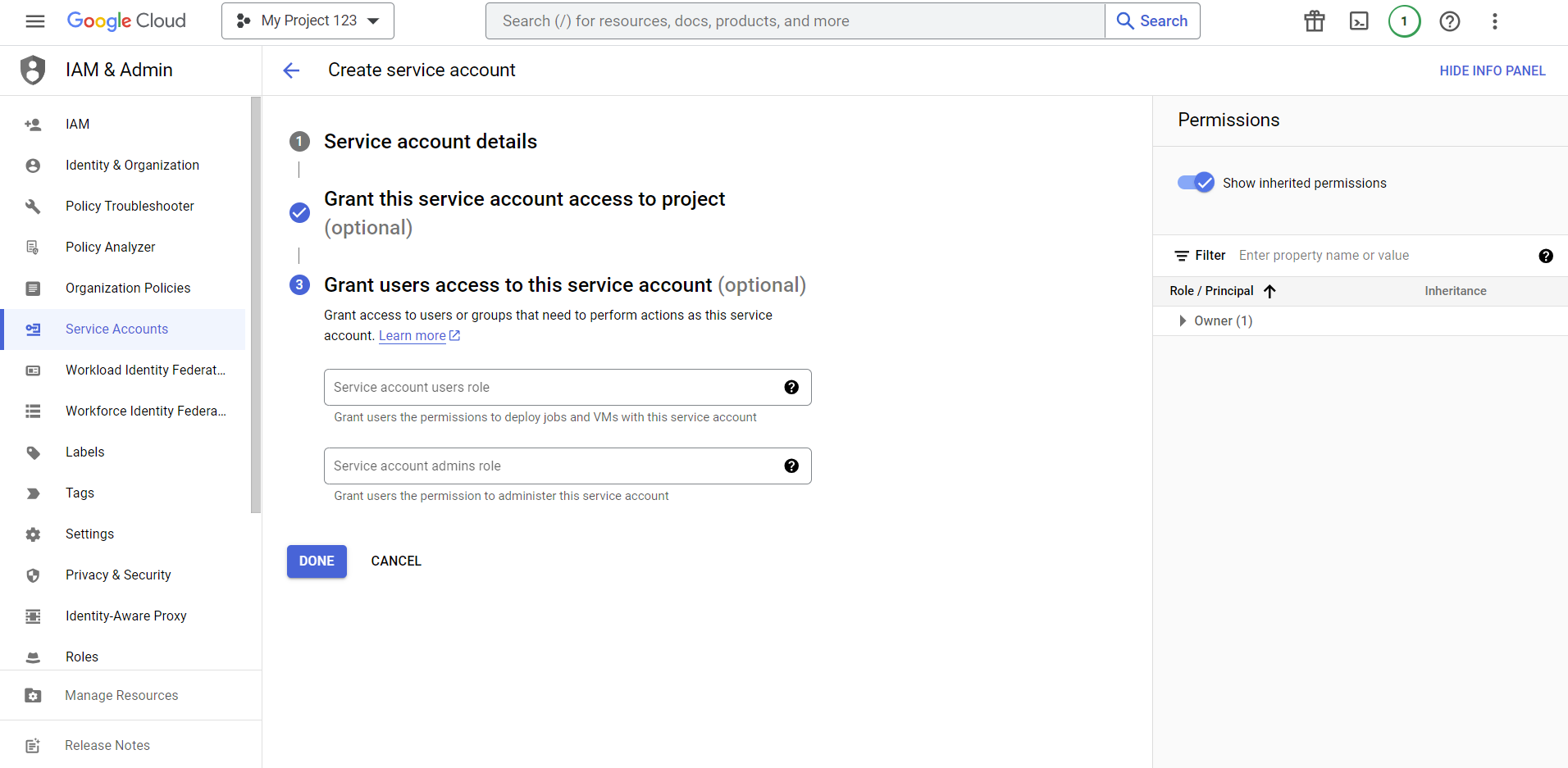Click the CANCEL button
1568x768 pixels.
point(396,561)
